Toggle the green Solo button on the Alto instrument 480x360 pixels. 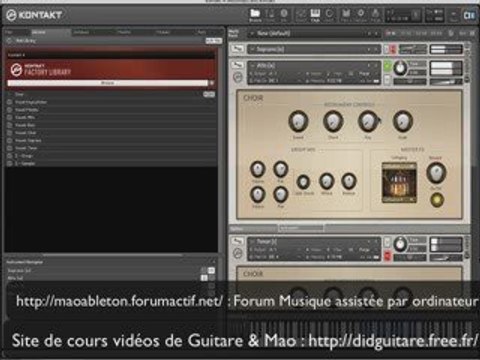pyautogui.click(x=387, y=66)
